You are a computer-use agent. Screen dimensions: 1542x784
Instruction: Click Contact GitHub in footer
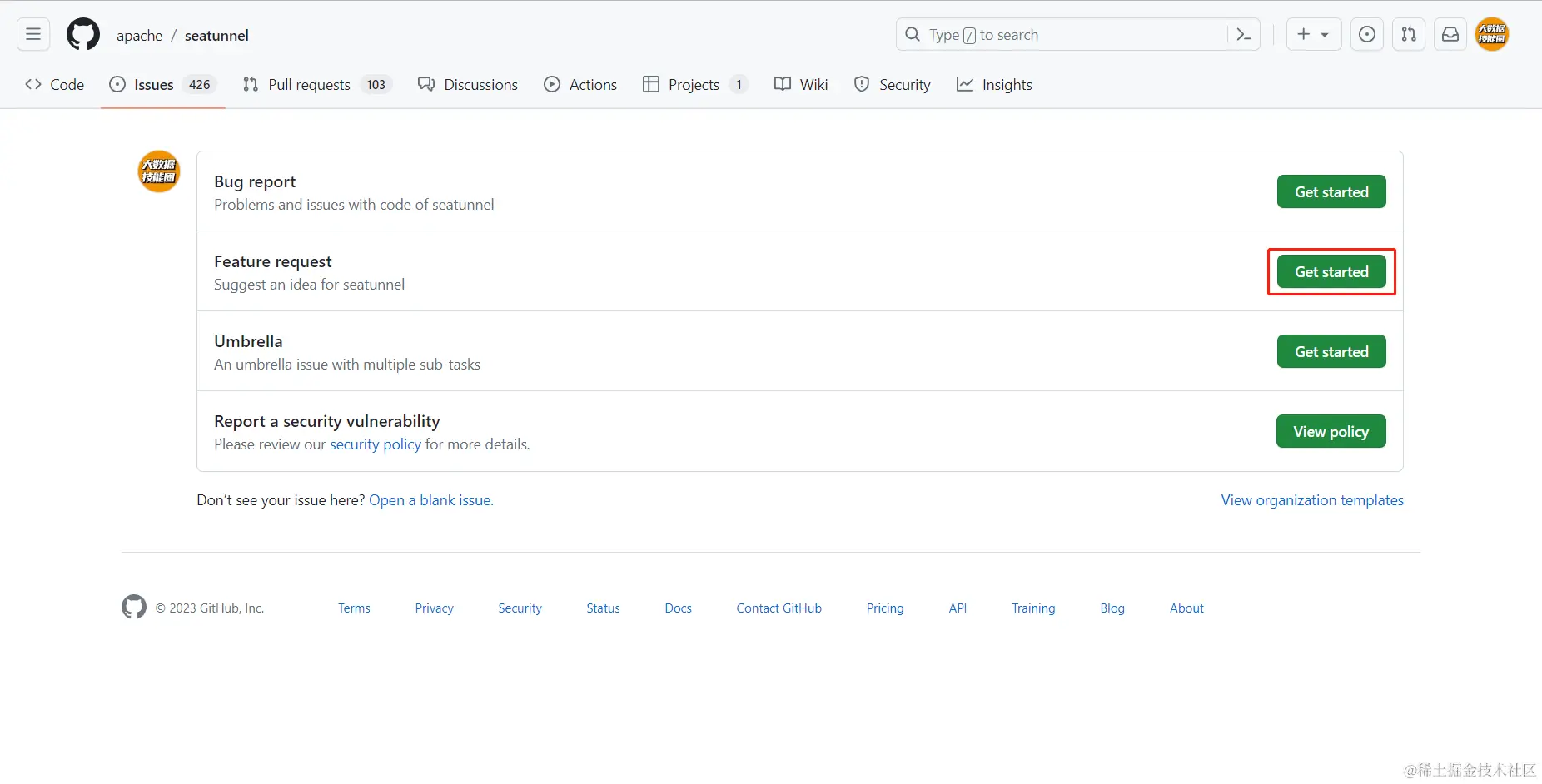pyautogui.click(x=778, y=608)
